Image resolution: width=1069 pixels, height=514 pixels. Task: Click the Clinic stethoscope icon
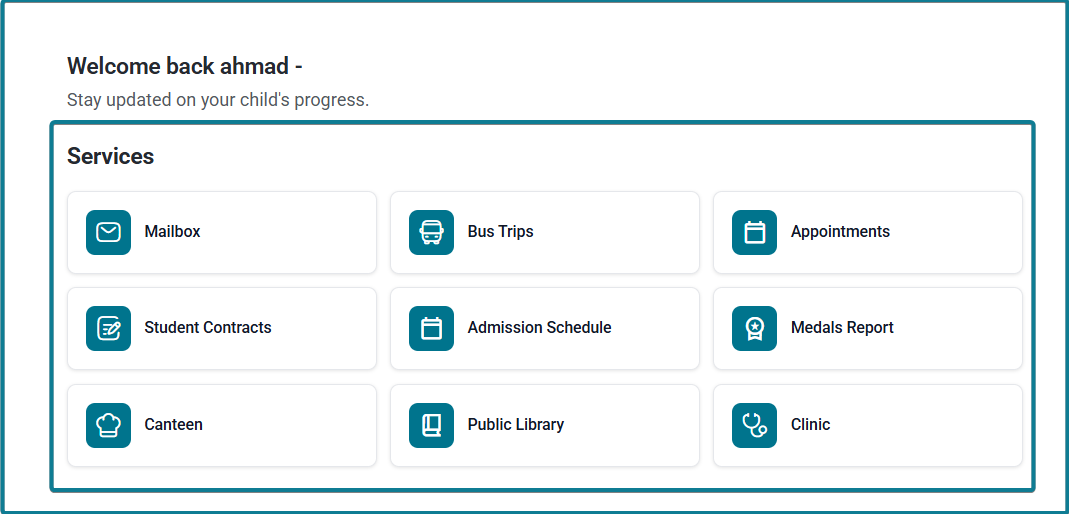point(755,425)
